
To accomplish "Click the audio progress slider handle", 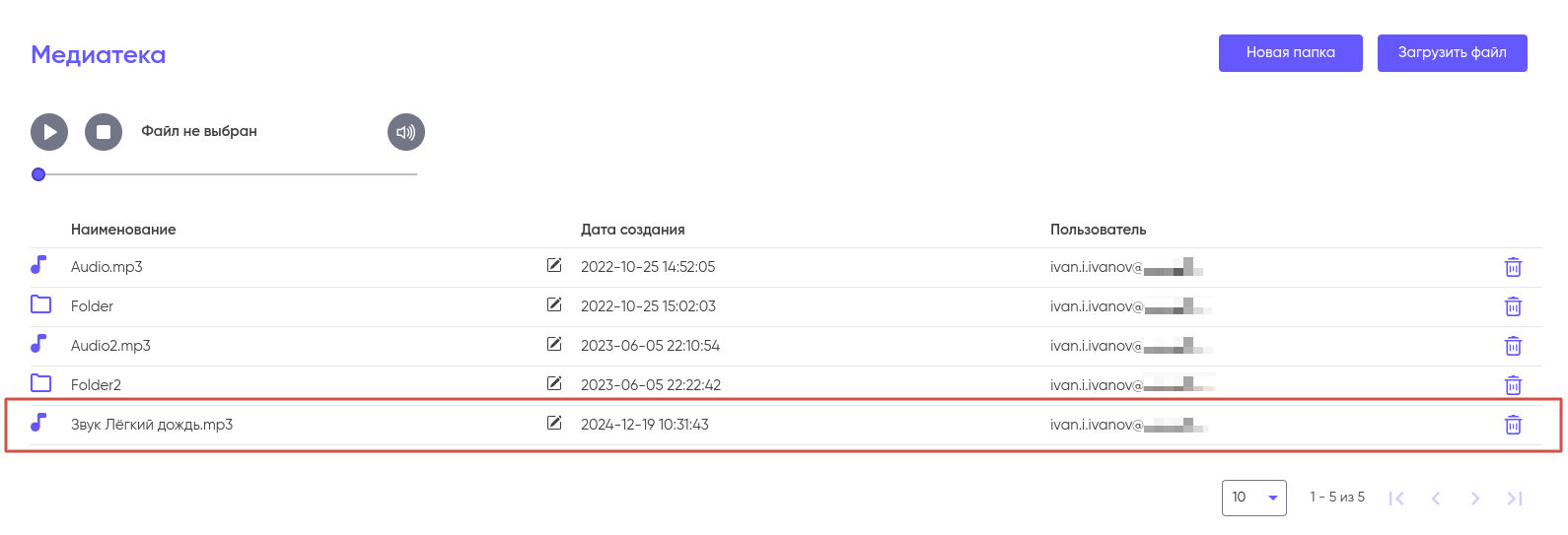I will [38, 174].
